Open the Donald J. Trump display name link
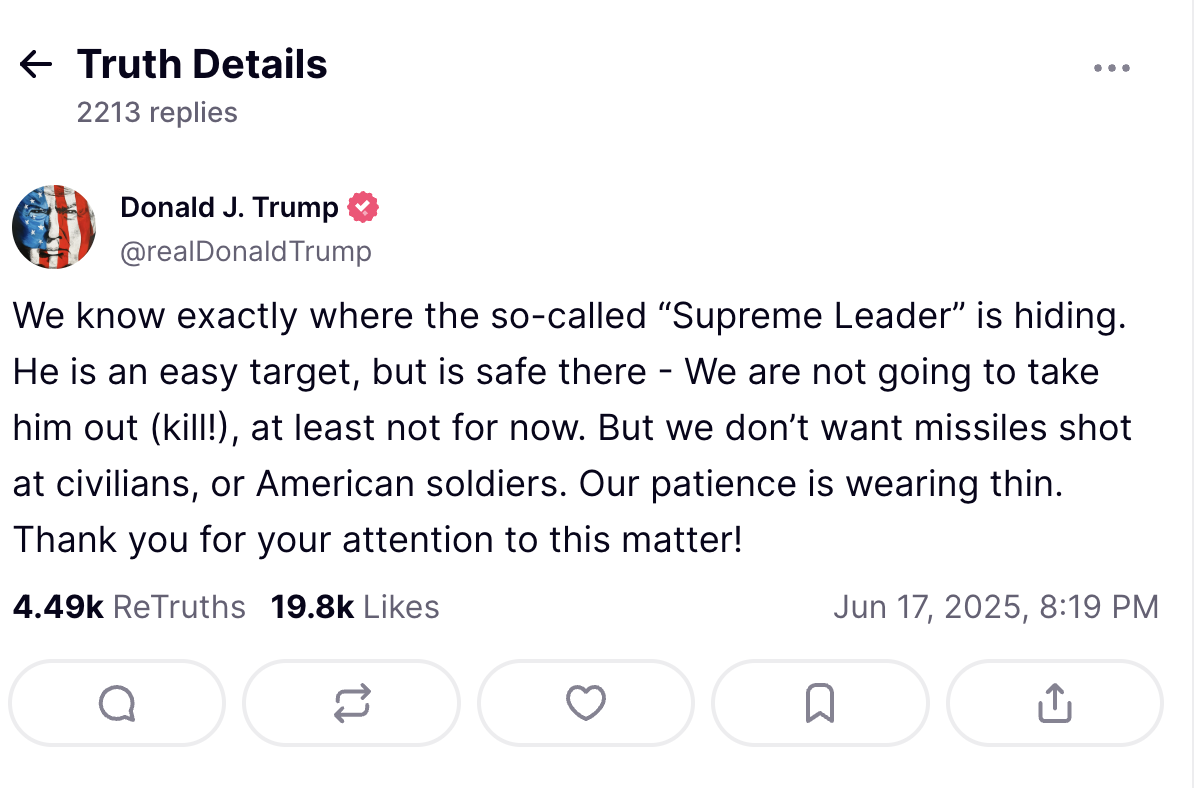This screenshot has width=1202, height=788. click(229, 208)
